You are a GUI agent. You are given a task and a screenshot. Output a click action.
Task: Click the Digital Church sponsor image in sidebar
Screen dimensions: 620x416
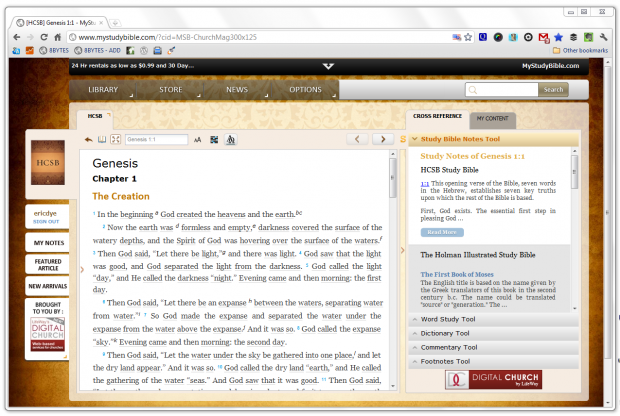tap(47, 335)
